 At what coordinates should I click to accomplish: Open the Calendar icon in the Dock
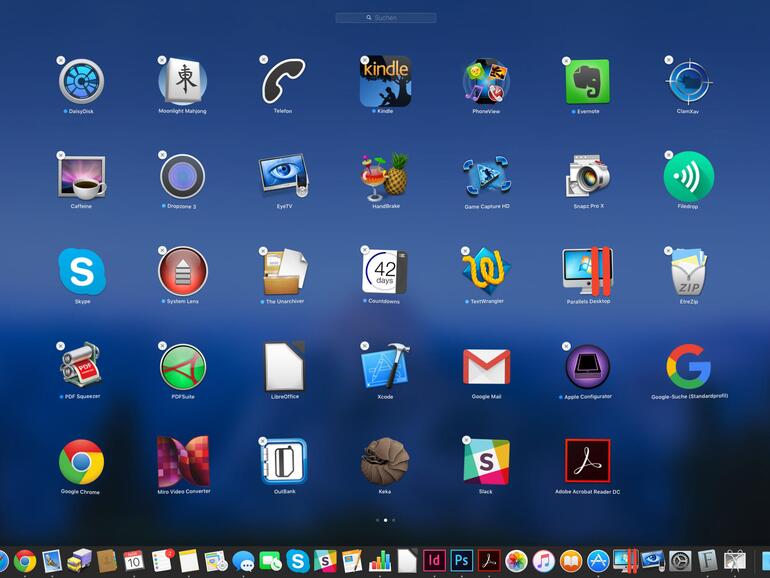tap(134, 561)
